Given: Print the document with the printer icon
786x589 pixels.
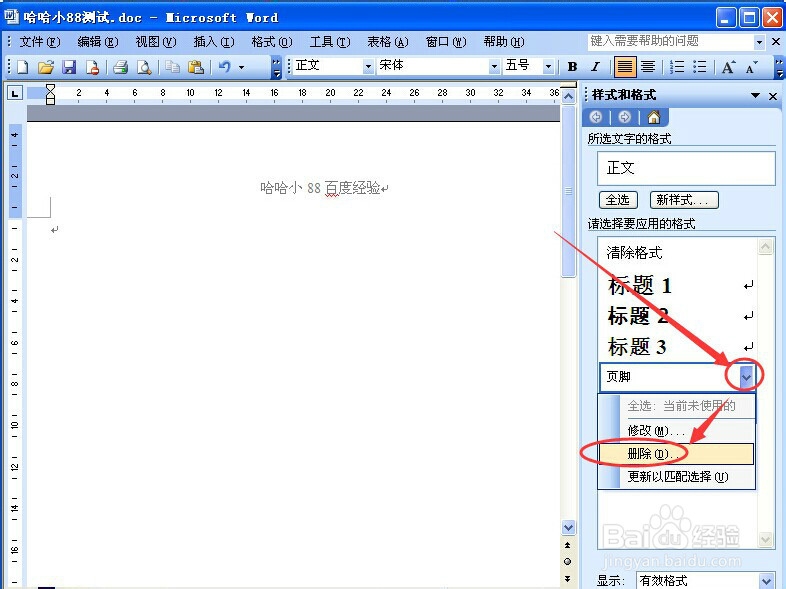Looking at the screenshot, I should [120, 67].
